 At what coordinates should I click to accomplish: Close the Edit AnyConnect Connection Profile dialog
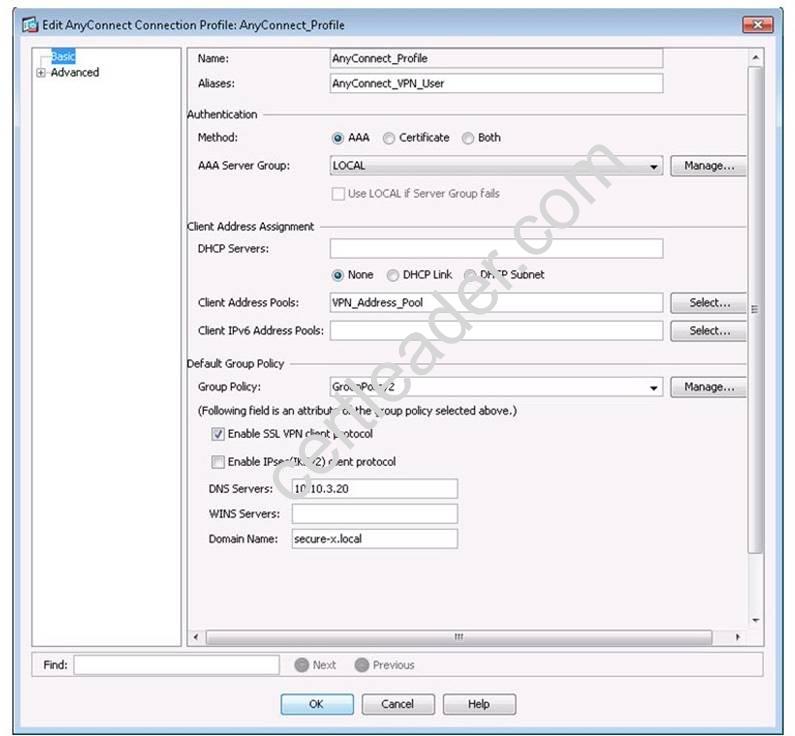coord(757,24)
